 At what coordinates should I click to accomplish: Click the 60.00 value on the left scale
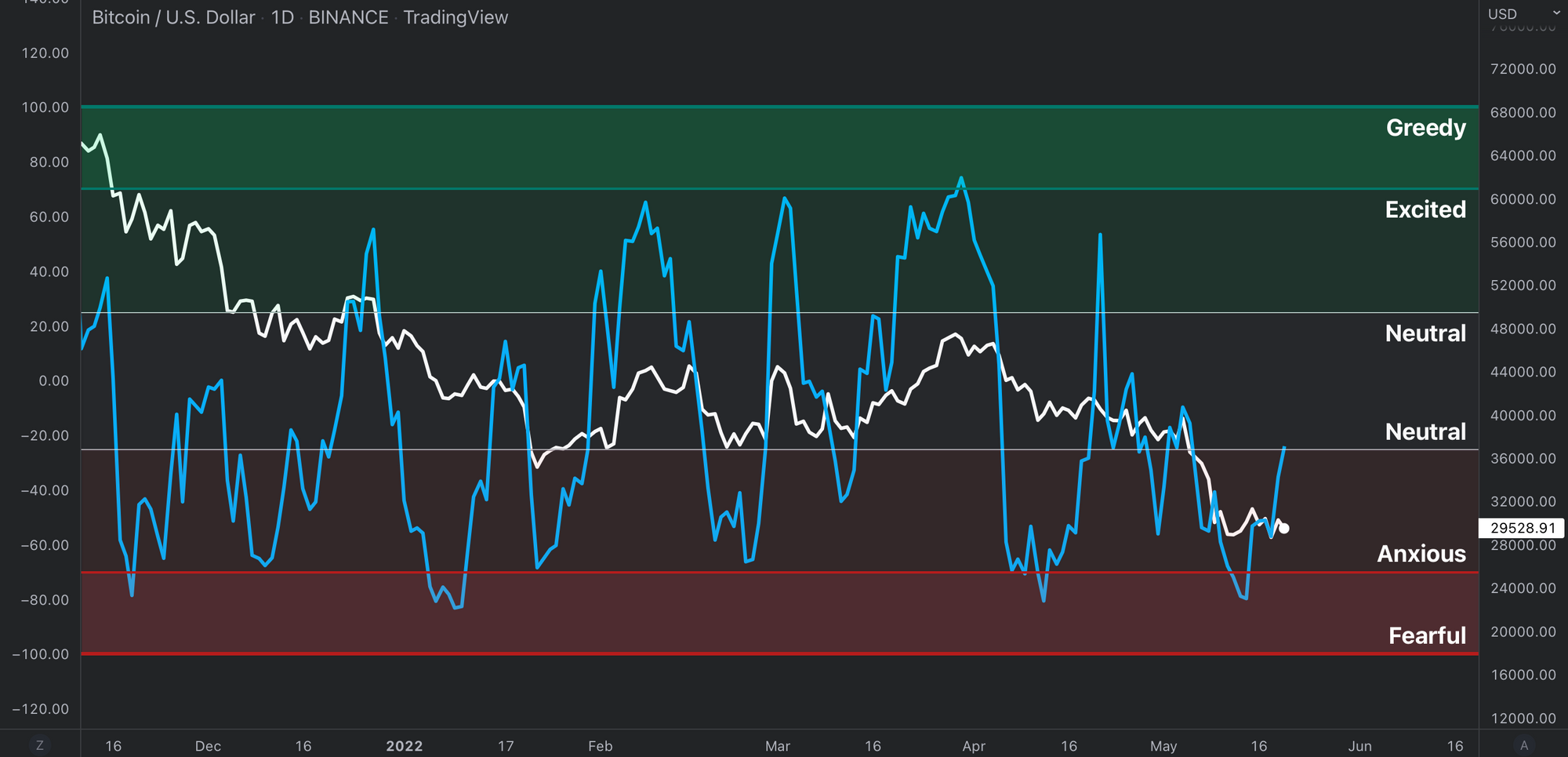49,217
